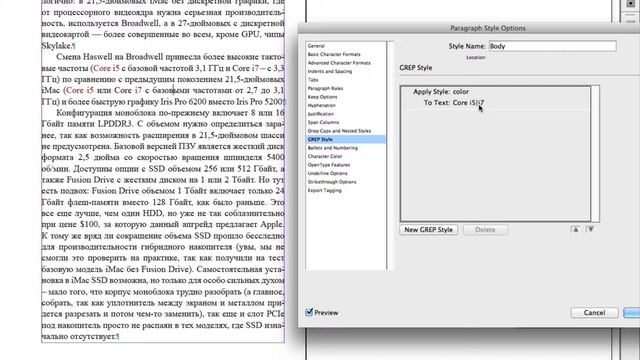Viewport: 640px width, 360px height.
Task: Click To Text value 'Core i5|i7'
Action: (468, 103)
